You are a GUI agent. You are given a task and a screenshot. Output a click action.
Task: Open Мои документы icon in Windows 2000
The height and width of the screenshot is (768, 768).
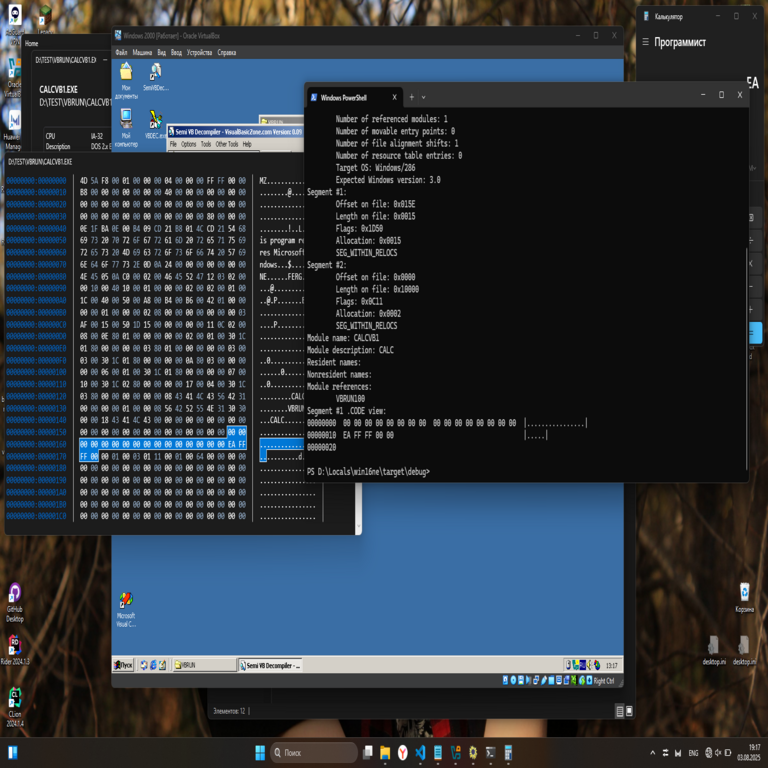(x=126, y=81)
